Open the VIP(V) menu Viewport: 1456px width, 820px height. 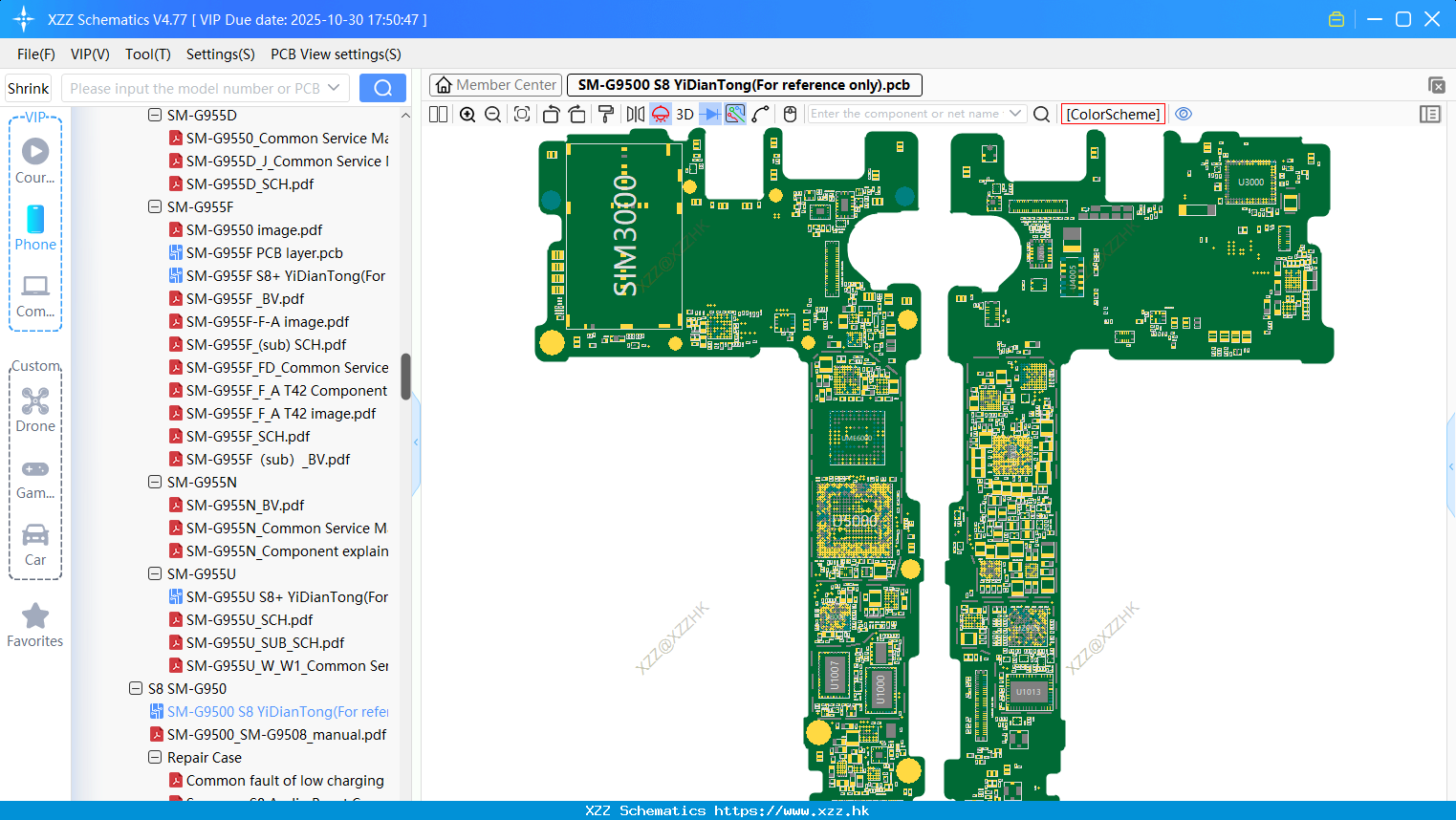90,54
